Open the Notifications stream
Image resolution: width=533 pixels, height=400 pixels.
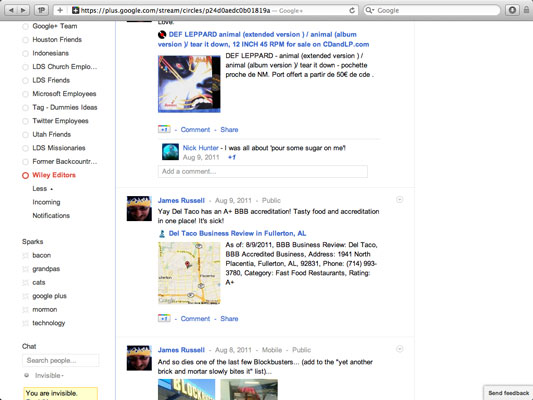[x=51, y=215]
